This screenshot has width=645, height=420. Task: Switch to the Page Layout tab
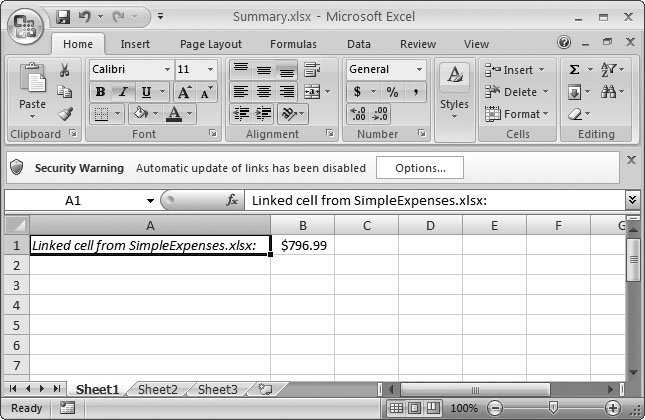tap(211, 44)
